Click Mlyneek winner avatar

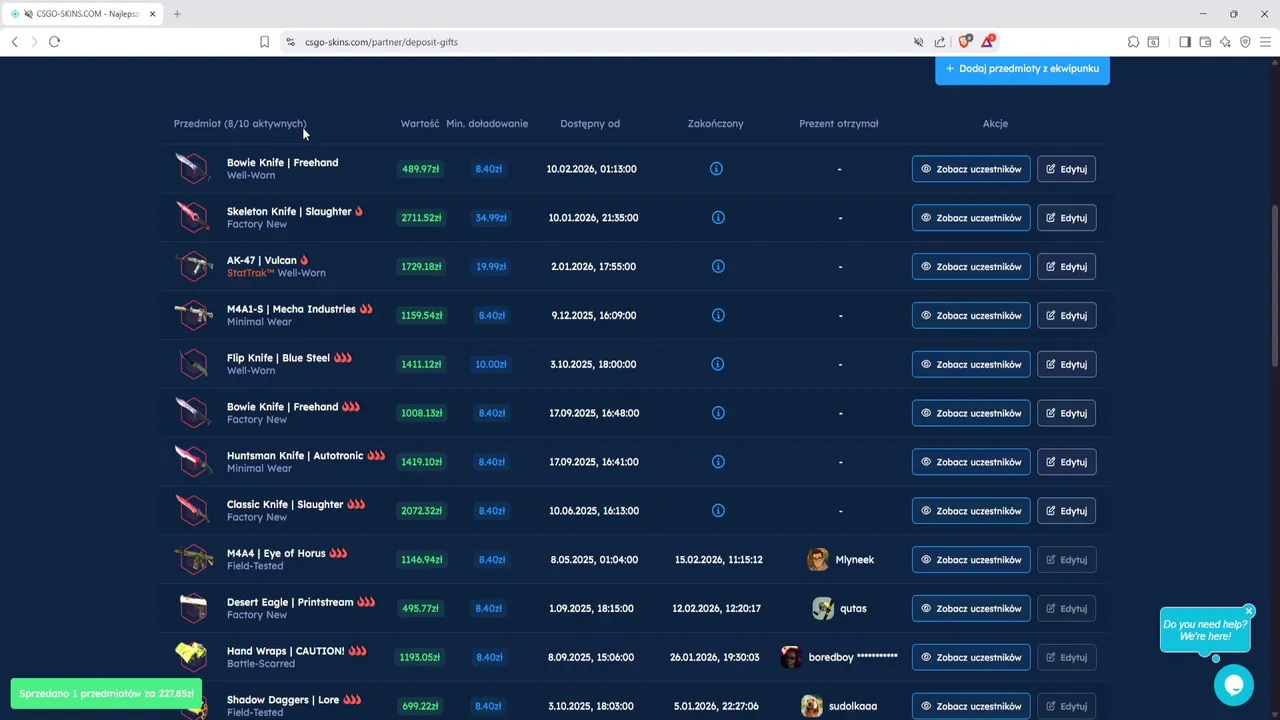click(818, 560)
